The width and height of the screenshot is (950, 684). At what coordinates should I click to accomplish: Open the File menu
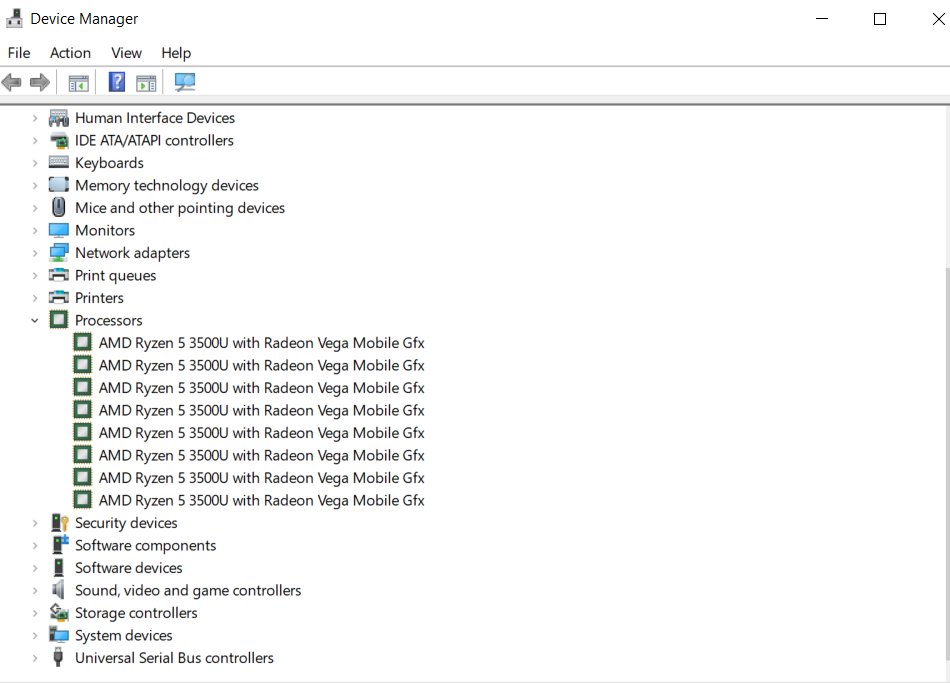pyautogui.click(x=19, y=53)
